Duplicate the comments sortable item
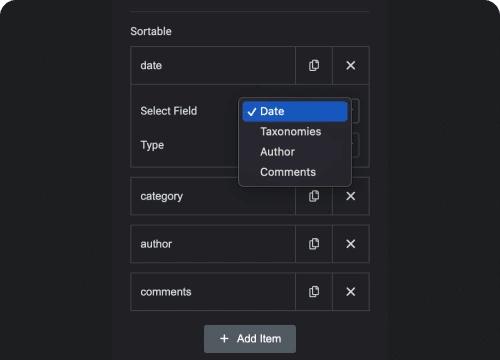The height and width of the screenshot is (360, 500). (314, 292)
